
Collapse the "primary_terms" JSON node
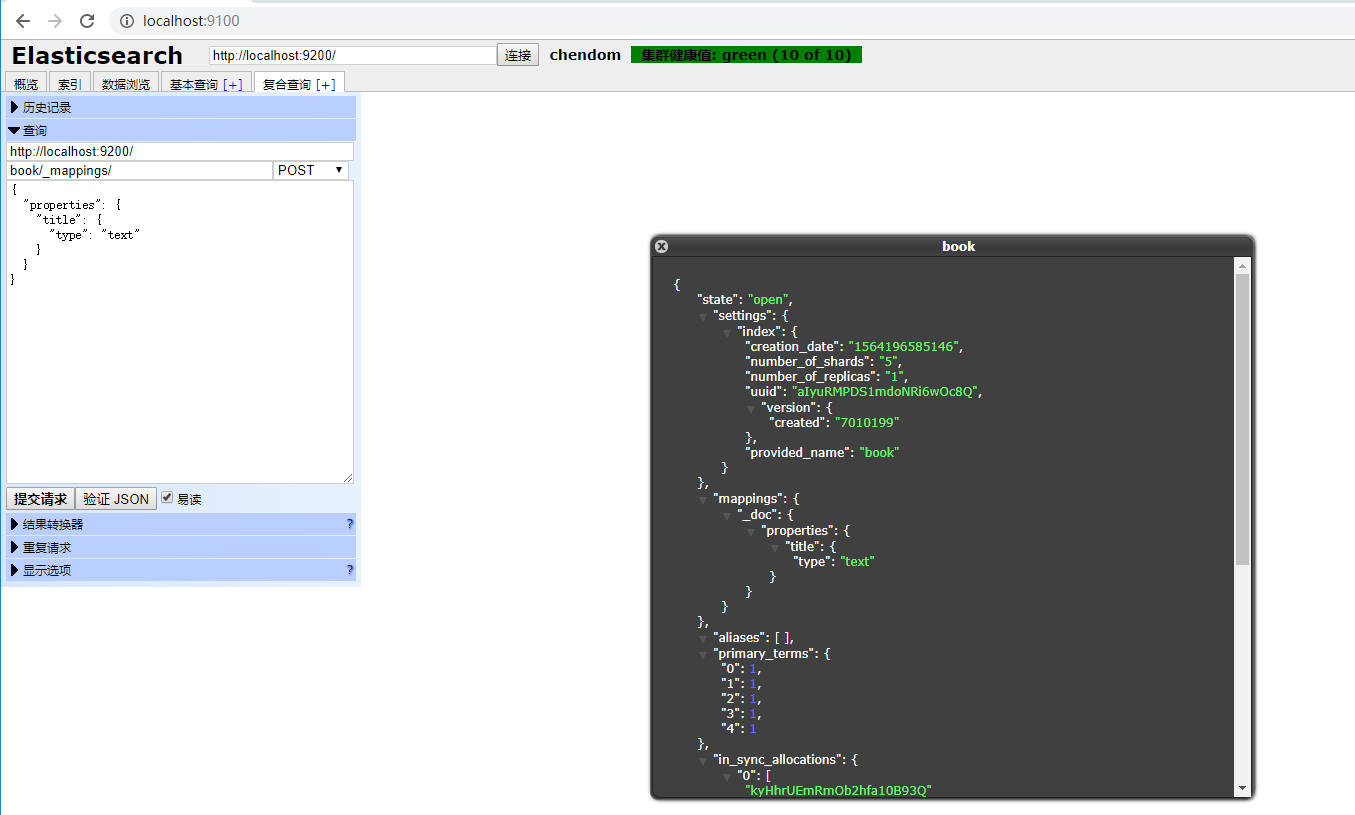pyautogui.click(x=703, y=654)
